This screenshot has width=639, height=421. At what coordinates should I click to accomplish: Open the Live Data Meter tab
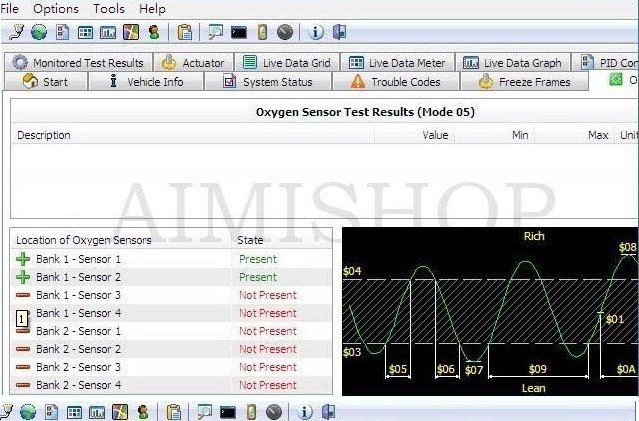(x=398, y=63)
